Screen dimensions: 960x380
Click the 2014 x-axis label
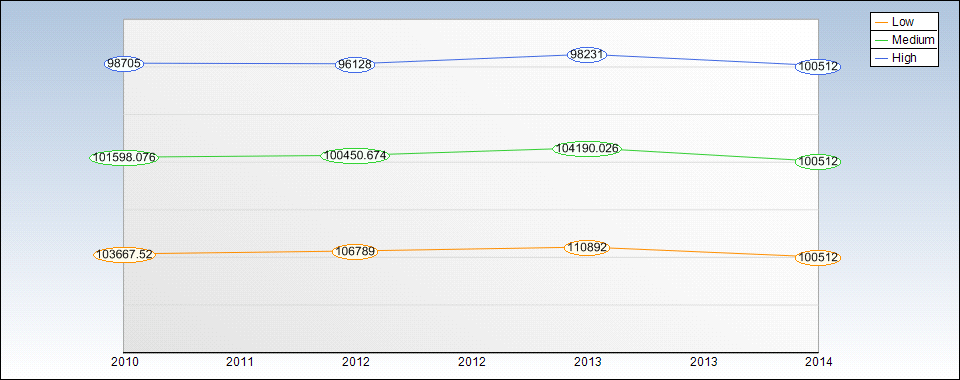pos(818,362)
